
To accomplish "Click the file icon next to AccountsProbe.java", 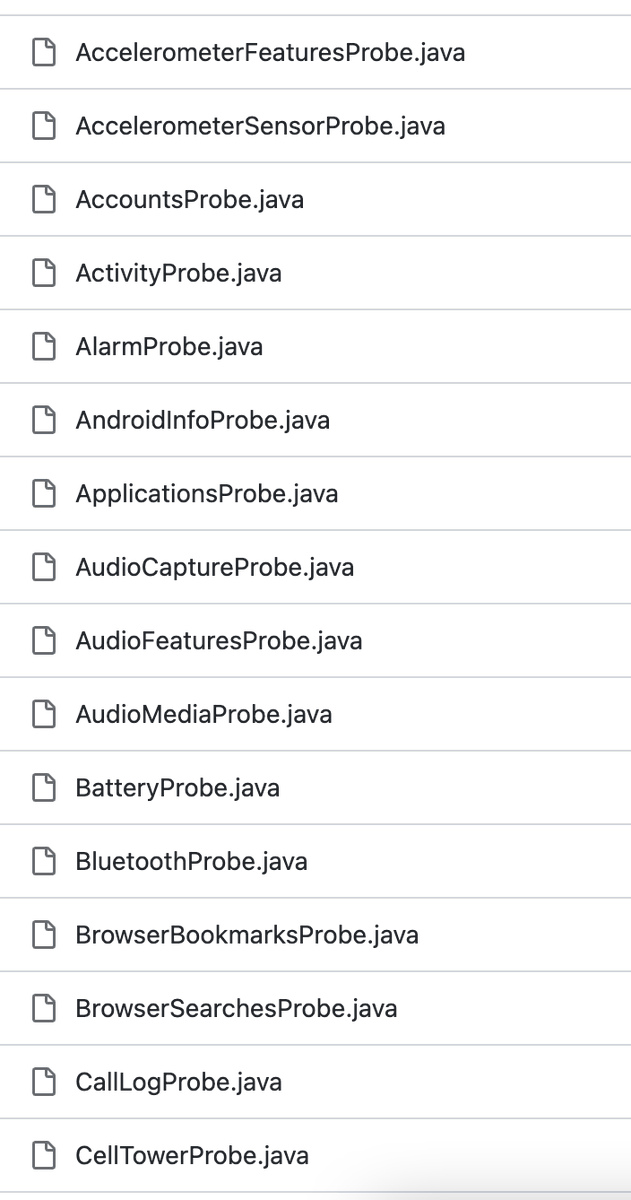I will click(x=43, y=200).
